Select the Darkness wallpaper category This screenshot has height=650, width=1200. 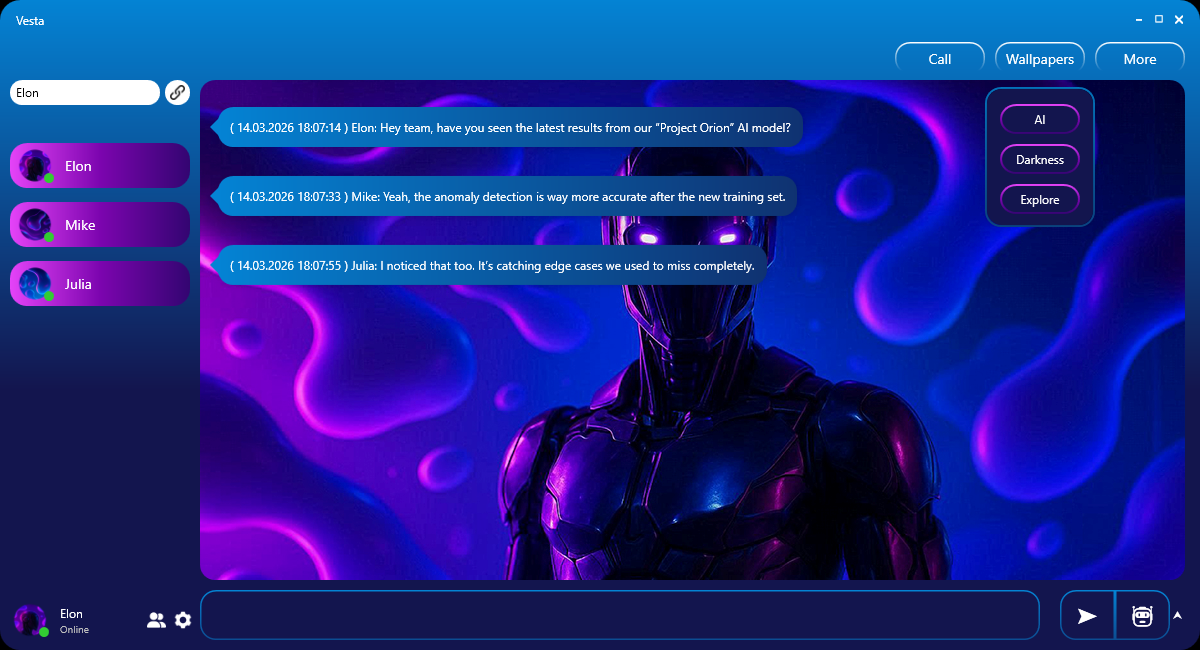click(1039, 160)
